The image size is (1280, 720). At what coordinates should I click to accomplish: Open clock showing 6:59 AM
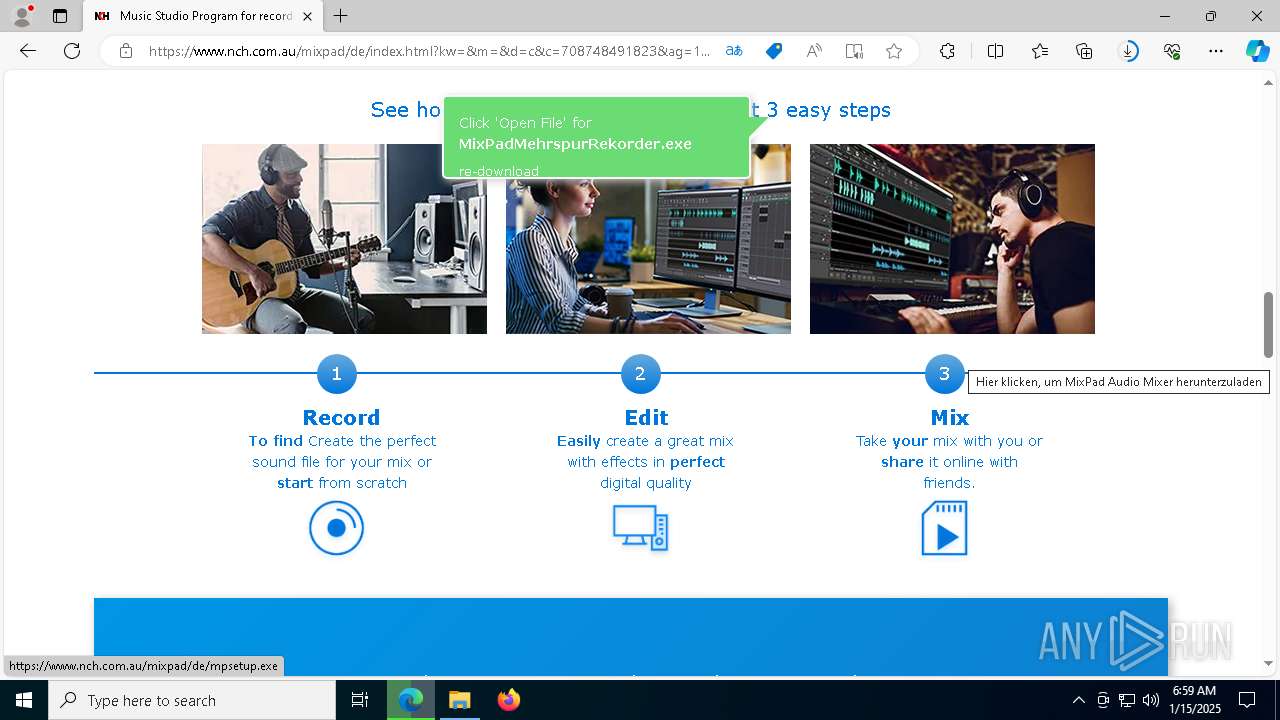tap(1193, 700)
